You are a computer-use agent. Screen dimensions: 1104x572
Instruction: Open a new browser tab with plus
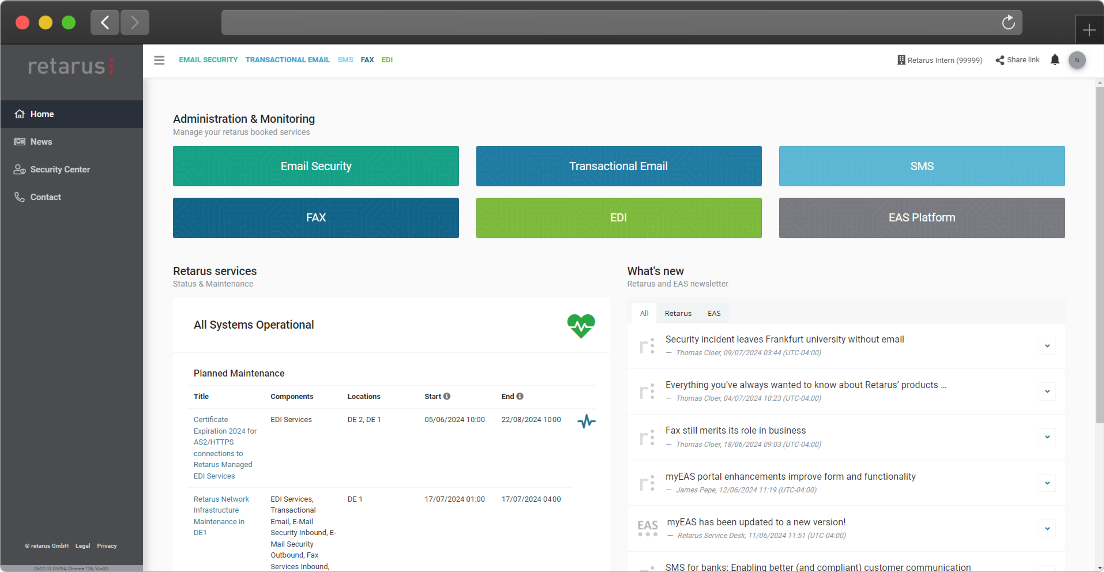click(1089, 30)
